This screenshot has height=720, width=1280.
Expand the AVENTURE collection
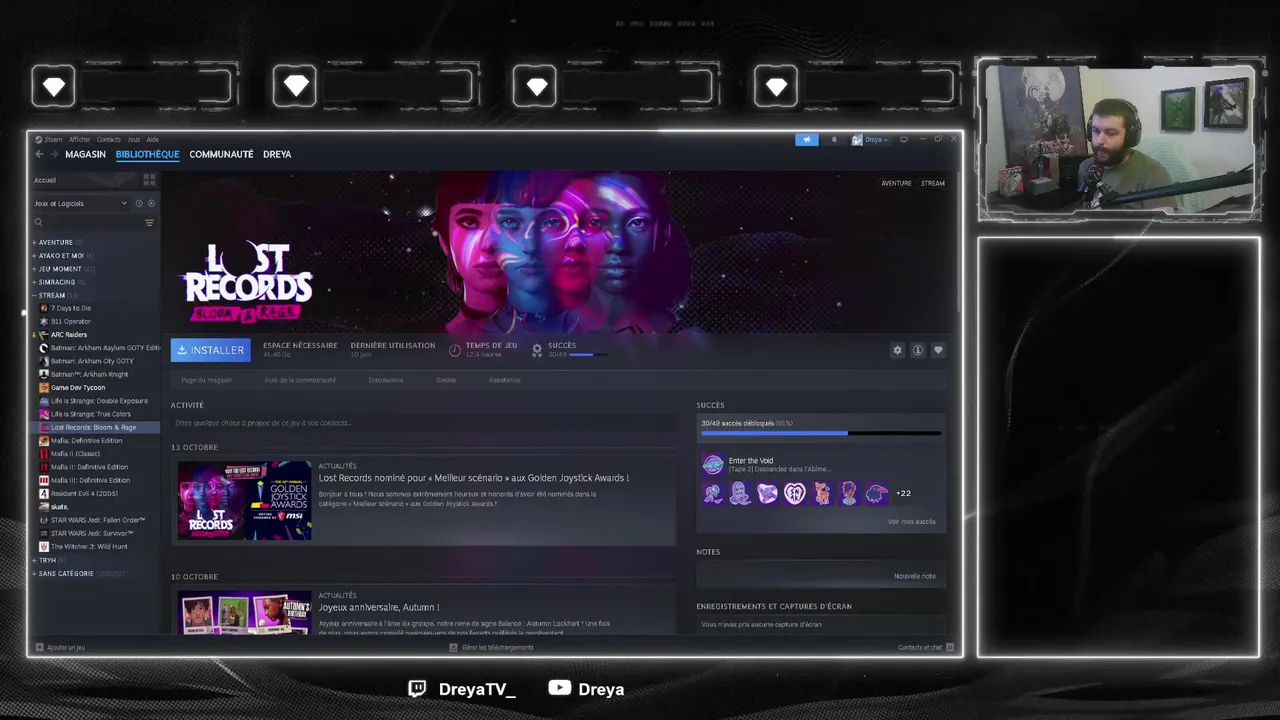click(34, 242)
